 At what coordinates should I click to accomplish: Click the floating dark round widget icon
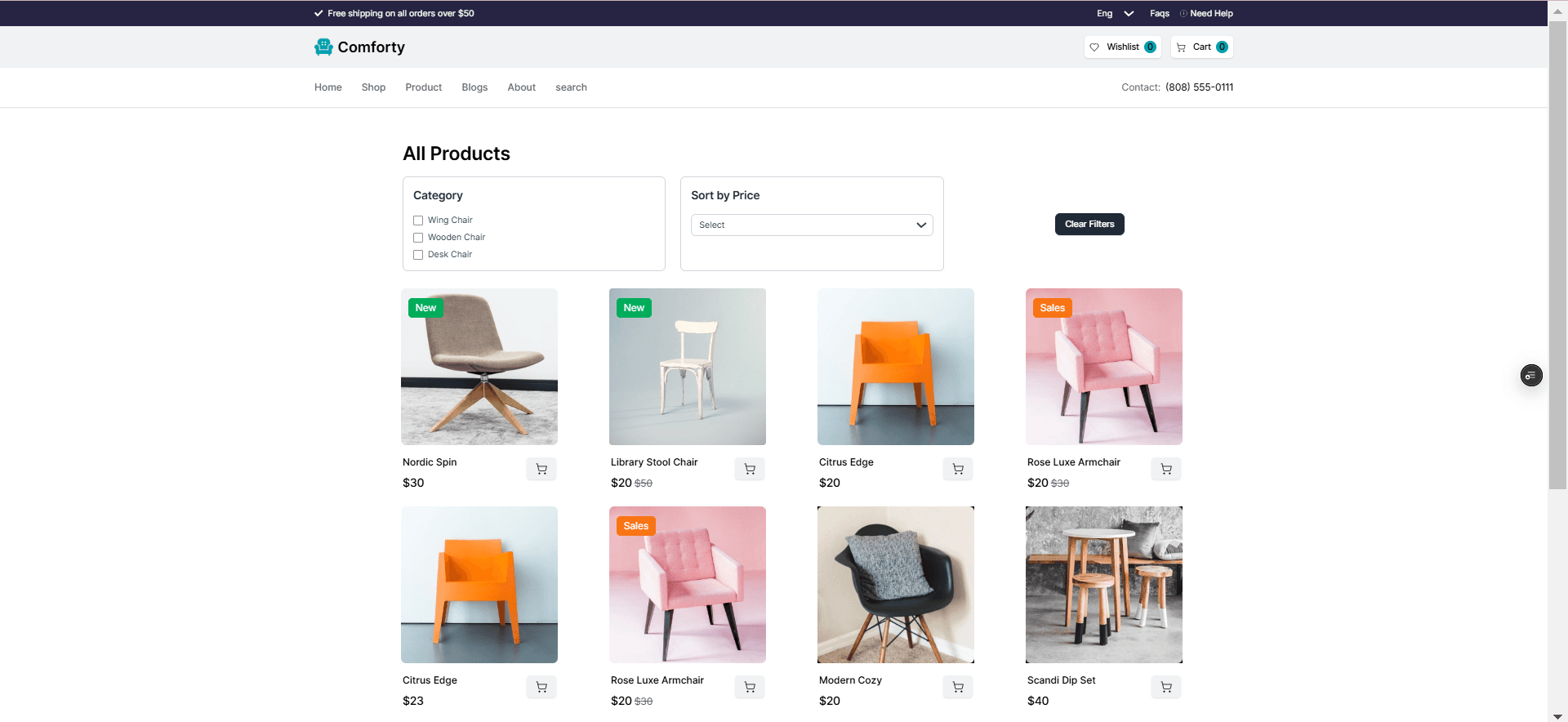point(1531,376)
